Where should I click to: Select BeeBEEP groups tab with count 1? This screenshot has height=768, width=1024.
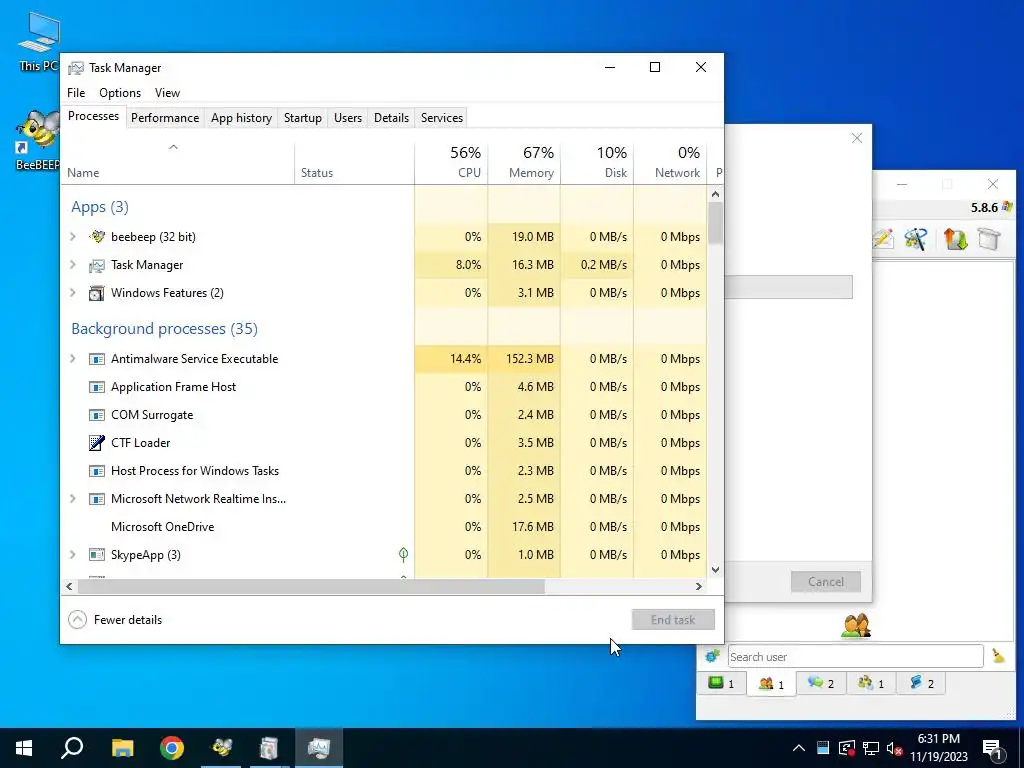coord(871,683)
